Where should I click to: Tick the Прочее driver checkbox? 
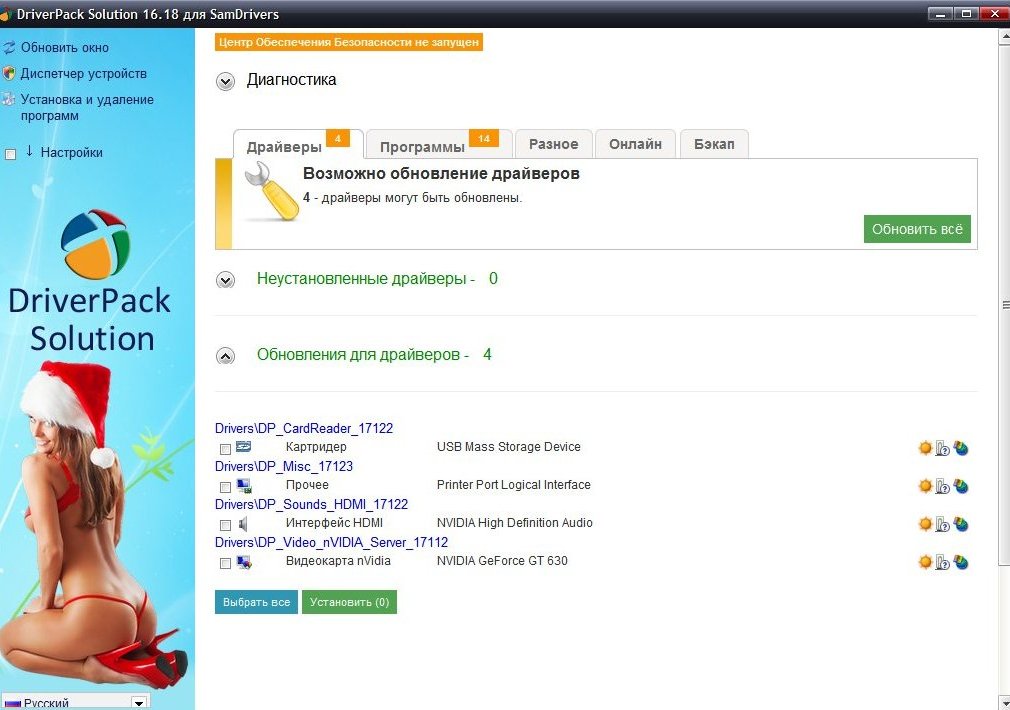[x=225, y=487]
